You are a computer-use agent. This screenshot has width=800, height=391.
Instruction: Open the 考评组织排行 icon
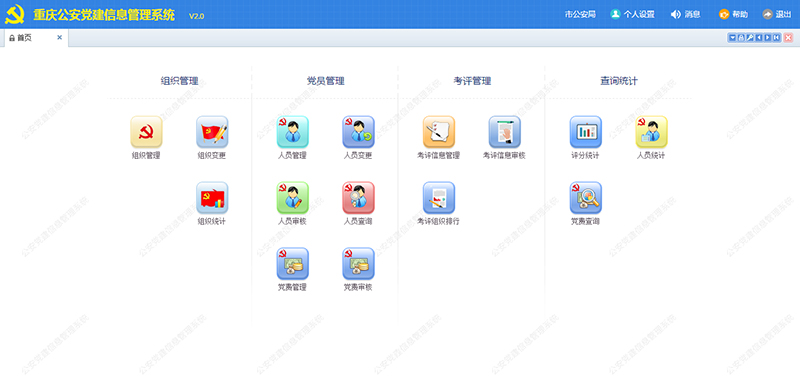[439, 198]
